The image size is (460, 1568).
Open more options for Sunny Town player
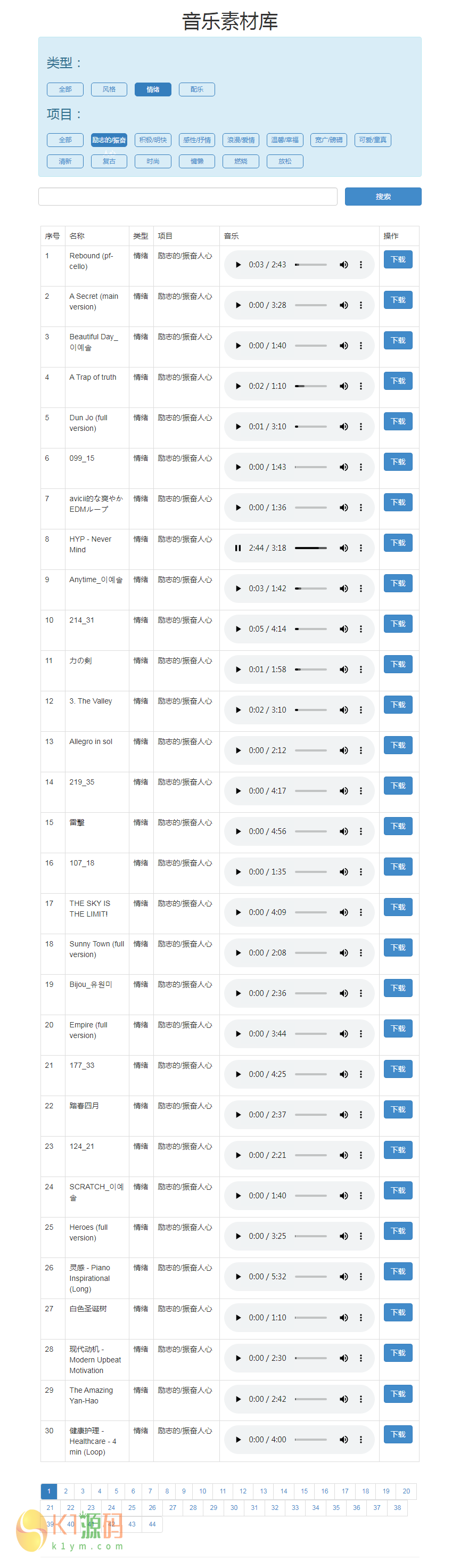tap(361, 953)
